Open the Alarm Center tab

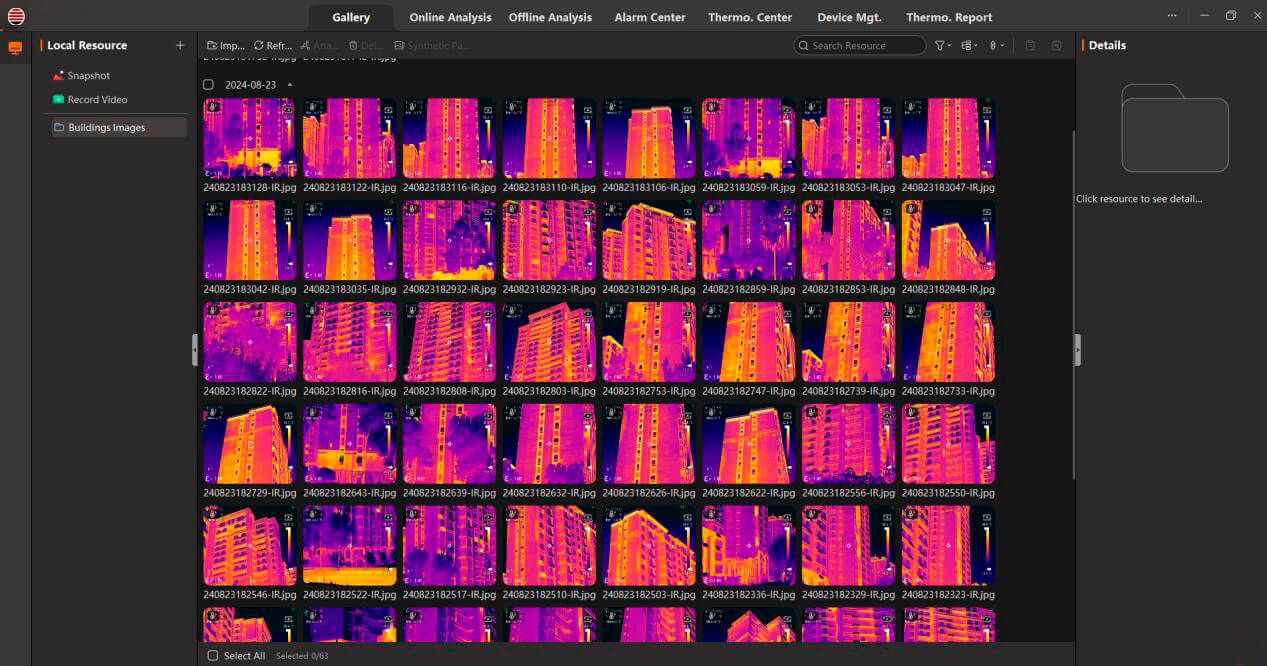click(650, 17)
